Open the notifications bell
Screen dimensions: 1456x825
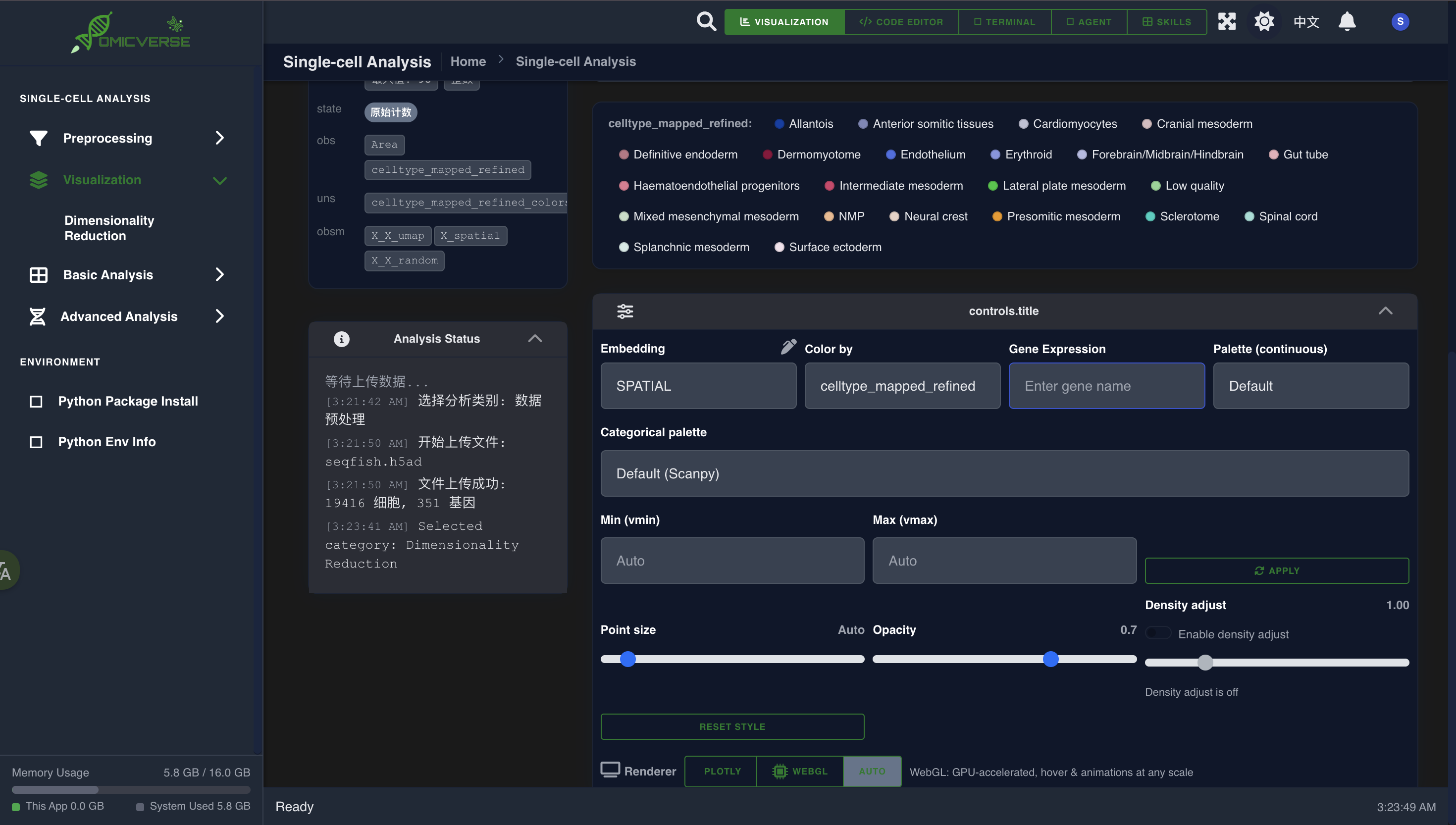click(1347, 21)
